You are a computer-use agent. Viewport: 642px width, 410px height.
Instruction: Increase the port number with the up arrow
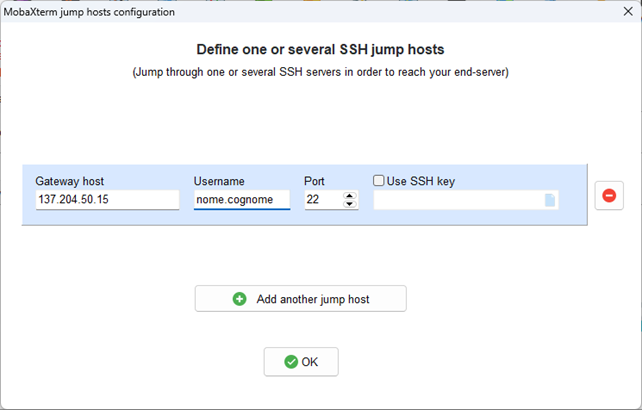click(x=349, y=196)
